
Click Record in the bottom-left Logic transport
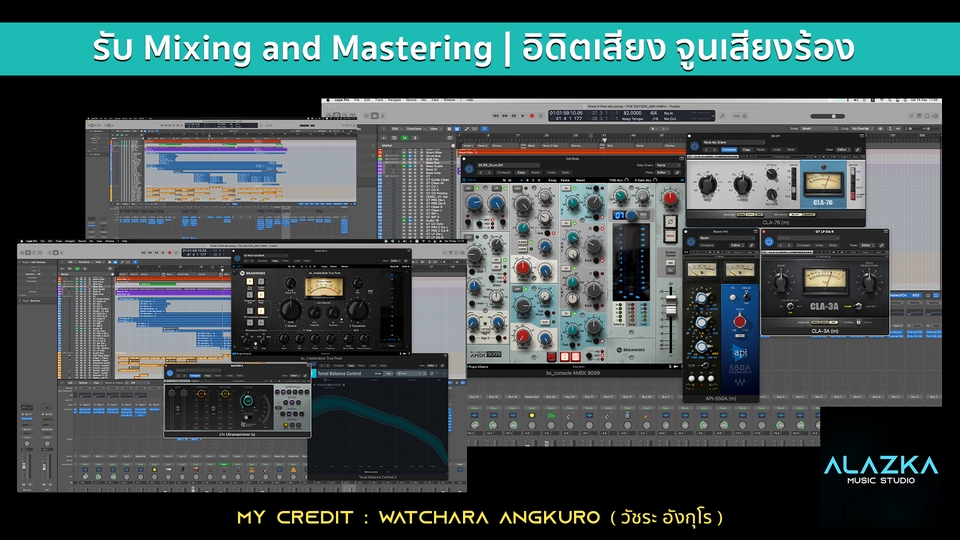(170, 253)
